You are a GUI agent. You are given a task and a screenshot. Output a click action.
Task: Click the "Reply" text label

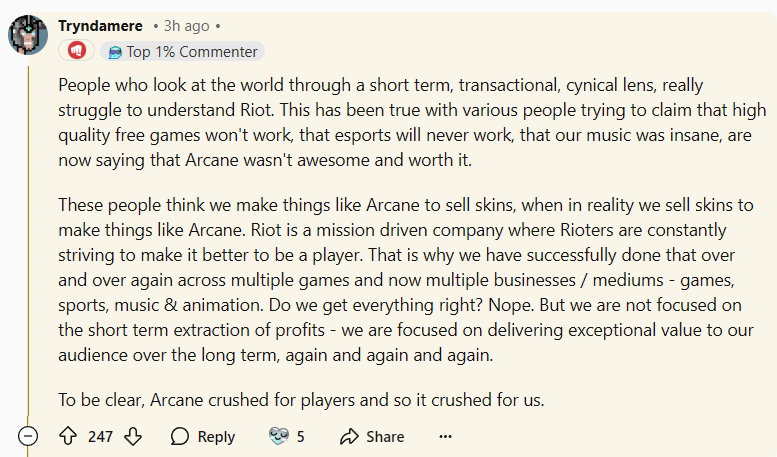coord(216,437)
